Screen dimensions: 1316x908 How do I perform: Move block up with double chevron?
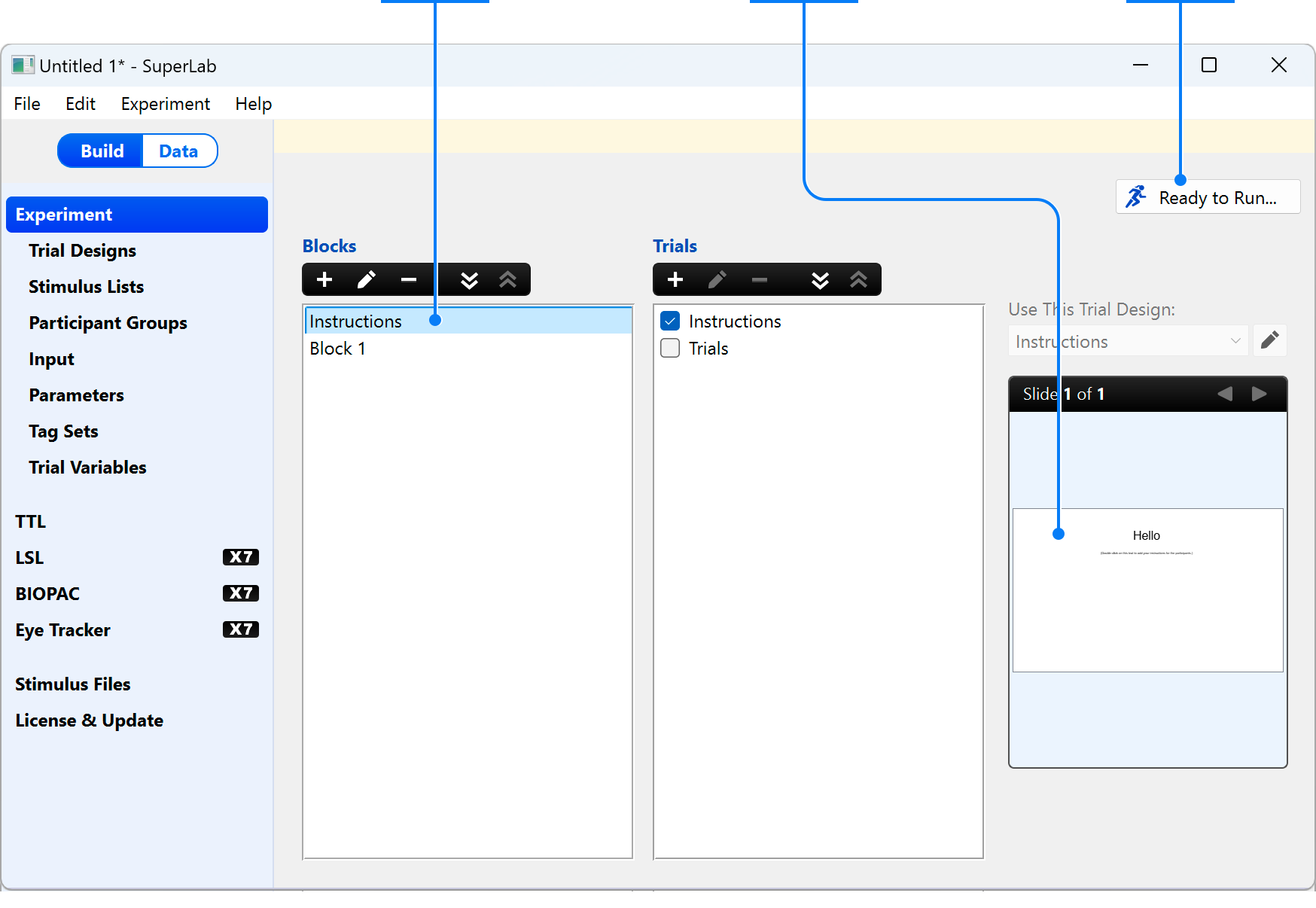click(x=508, y=280)
